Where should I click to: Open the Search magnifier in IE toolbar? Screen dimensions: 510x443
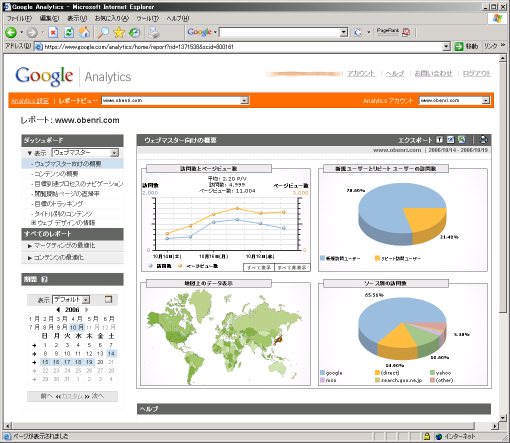coord(103,32)
